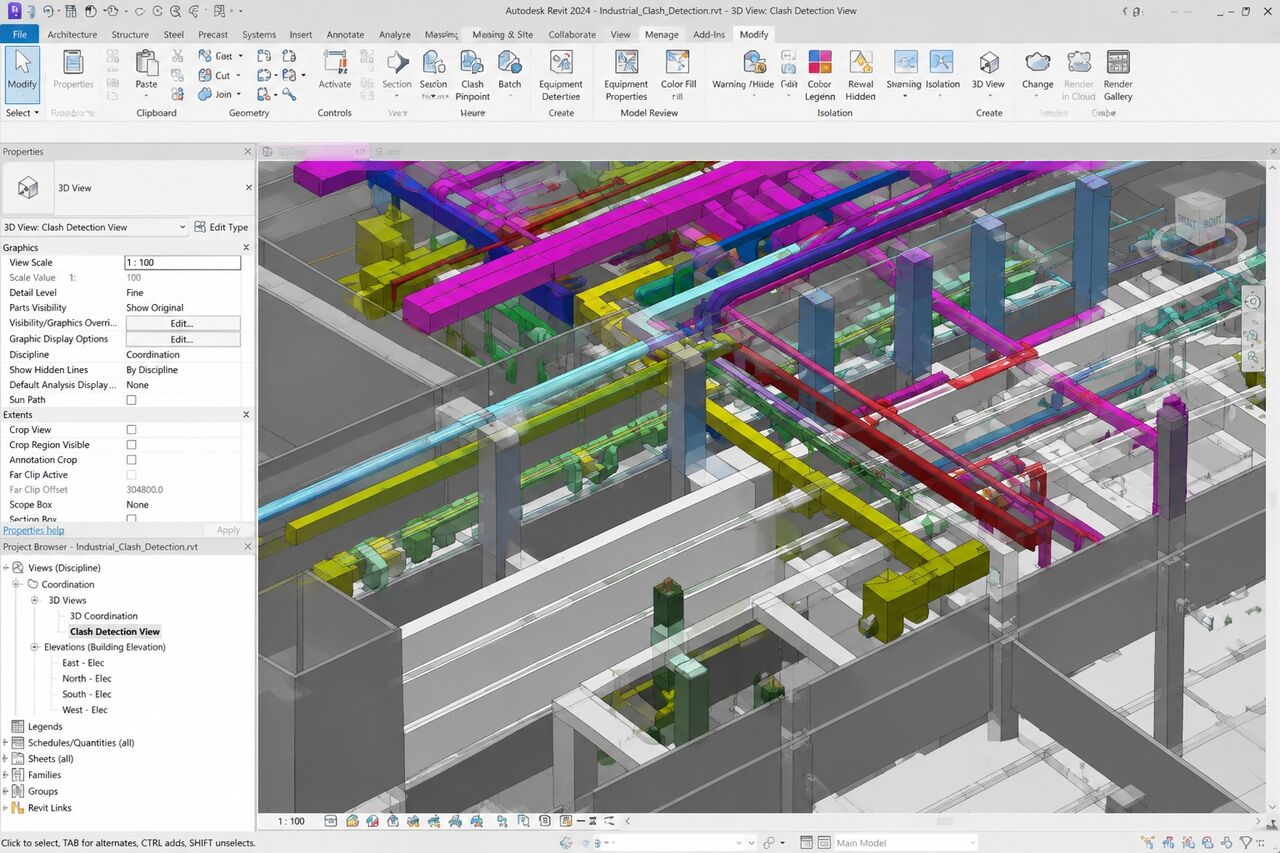Click the Apply button in Properties

coord(228,530)
